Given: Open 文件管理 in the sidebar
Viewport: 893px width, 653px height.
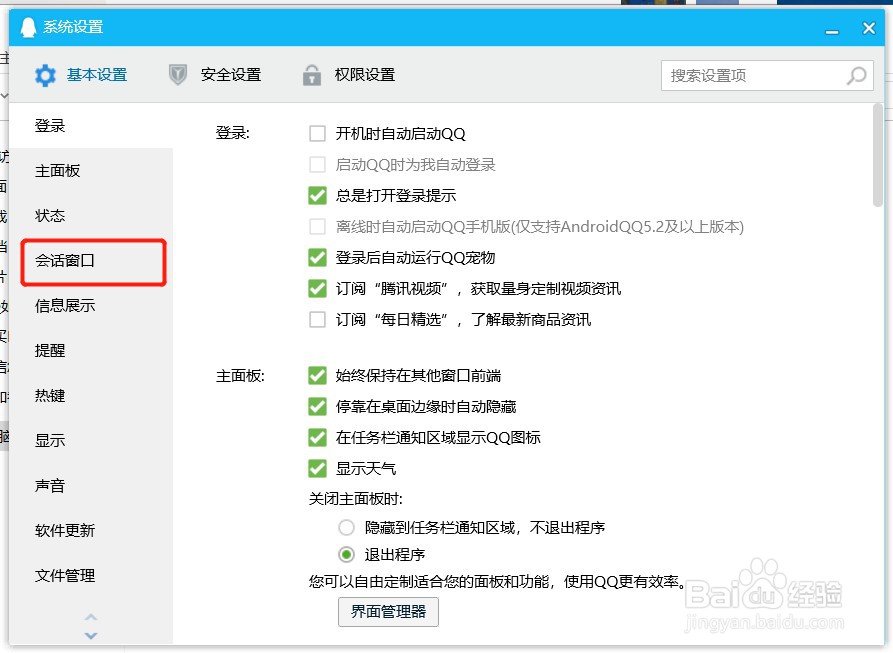Looking at the screenshot, I should tap(91, 576).
